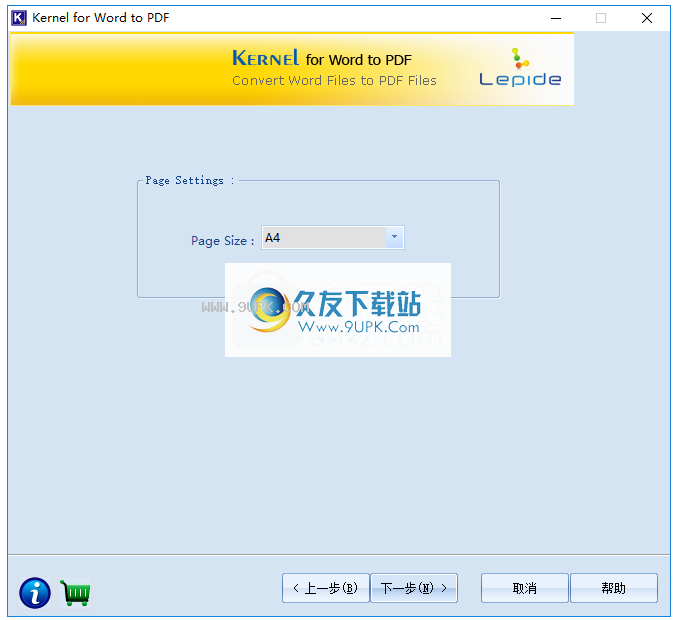The width and height of the screenshot is (677, 620).
Task: Select the A4 page size field
Action: 332,237
